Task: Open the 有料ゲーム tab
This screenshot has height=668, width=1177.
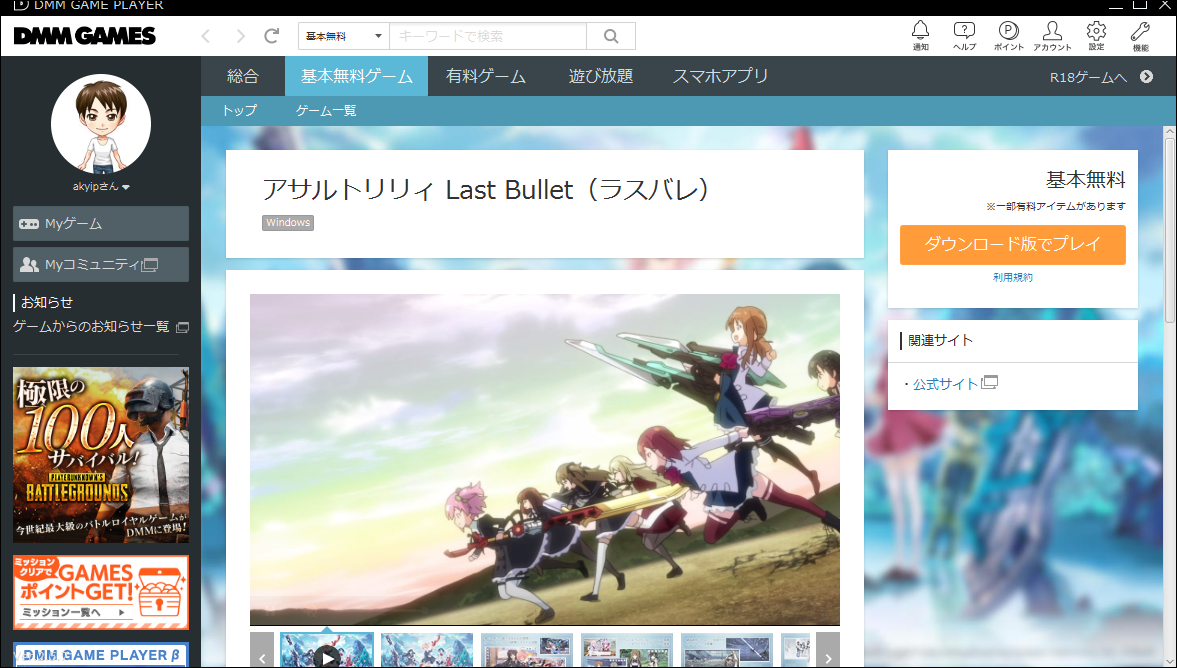Action: pos(486,76)
